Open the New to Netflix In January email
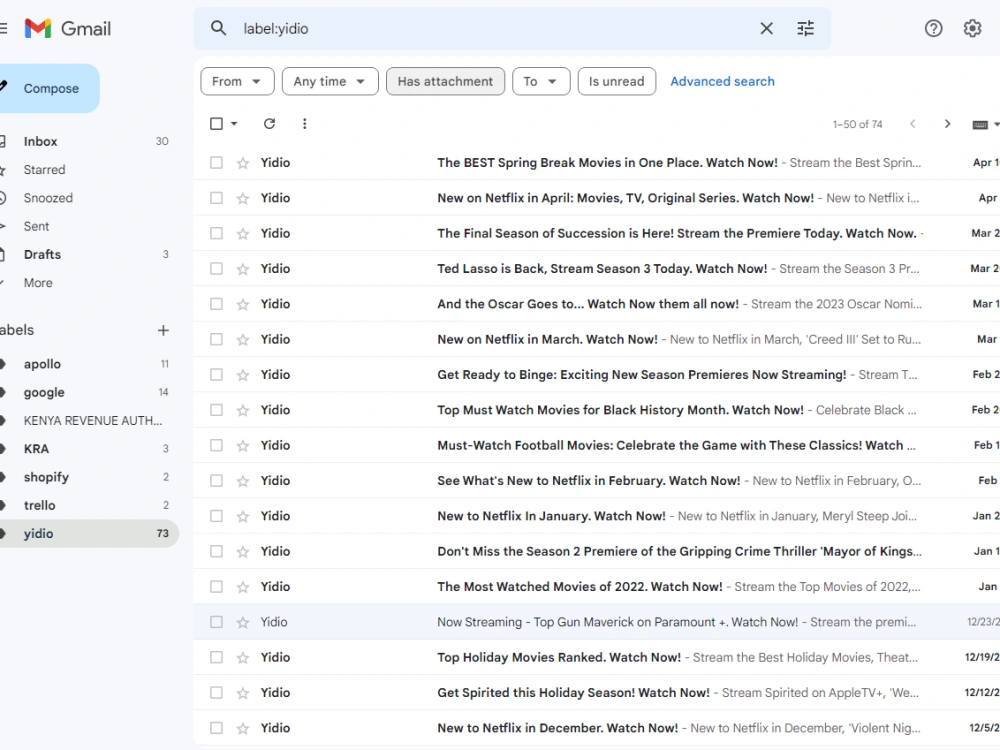Screen dimensions: 1000x750 tap(596, 516)
